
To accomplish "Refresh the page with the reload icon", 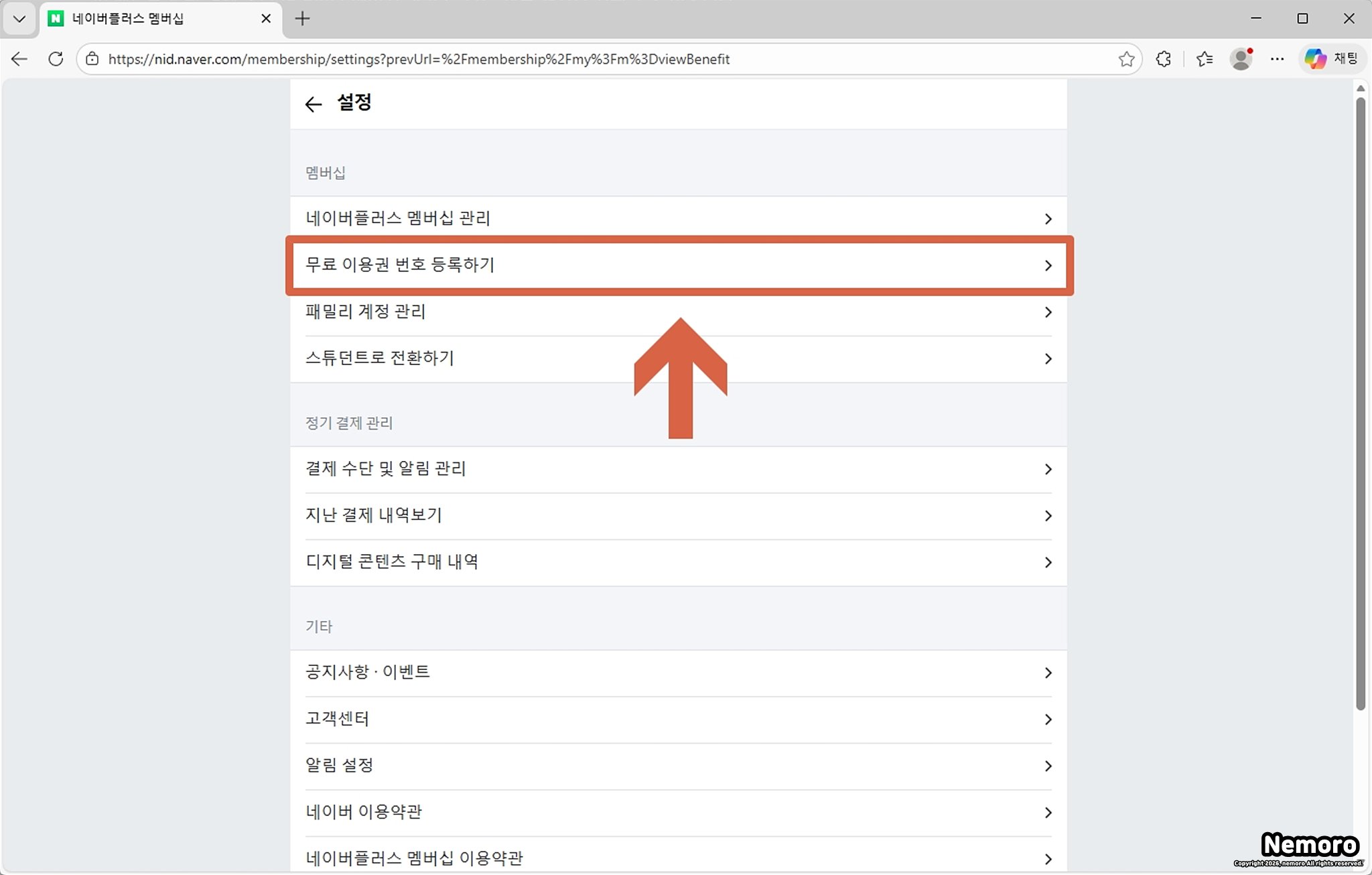I will point(56,59).
